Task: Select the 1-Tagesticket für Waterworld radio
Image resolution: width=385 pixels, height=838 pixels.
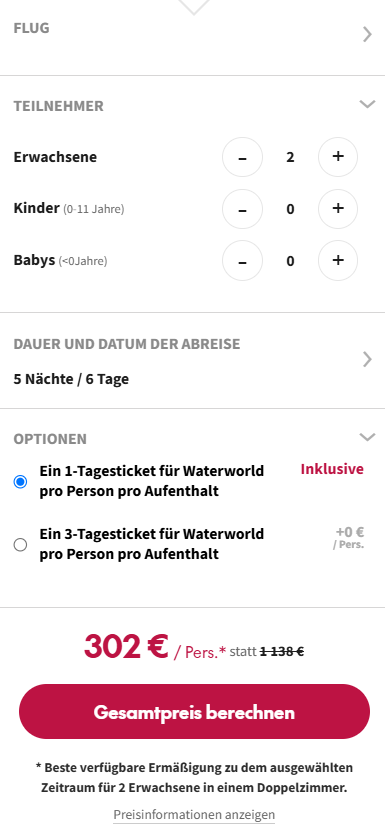Action: (x=20, y=482)
